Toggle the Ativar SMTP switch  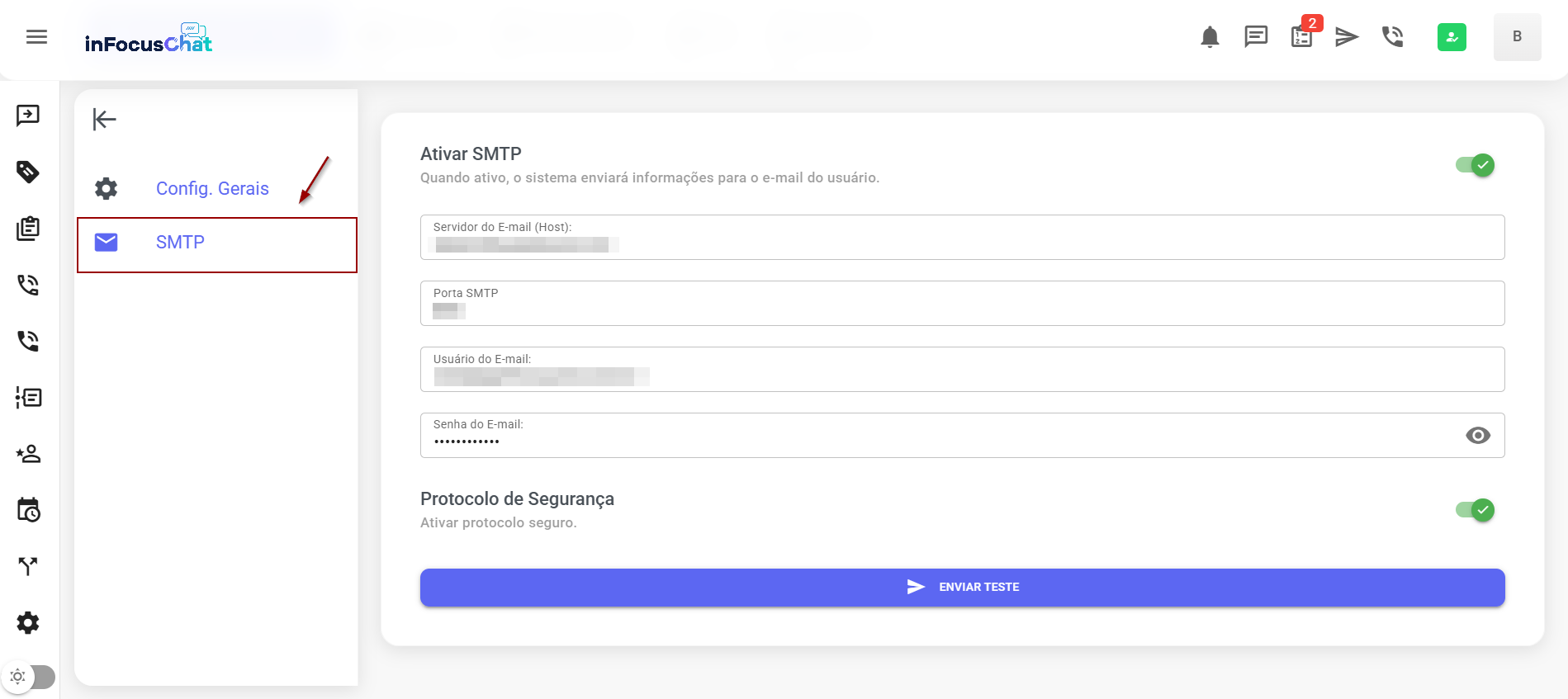[x=1476, y=165]
